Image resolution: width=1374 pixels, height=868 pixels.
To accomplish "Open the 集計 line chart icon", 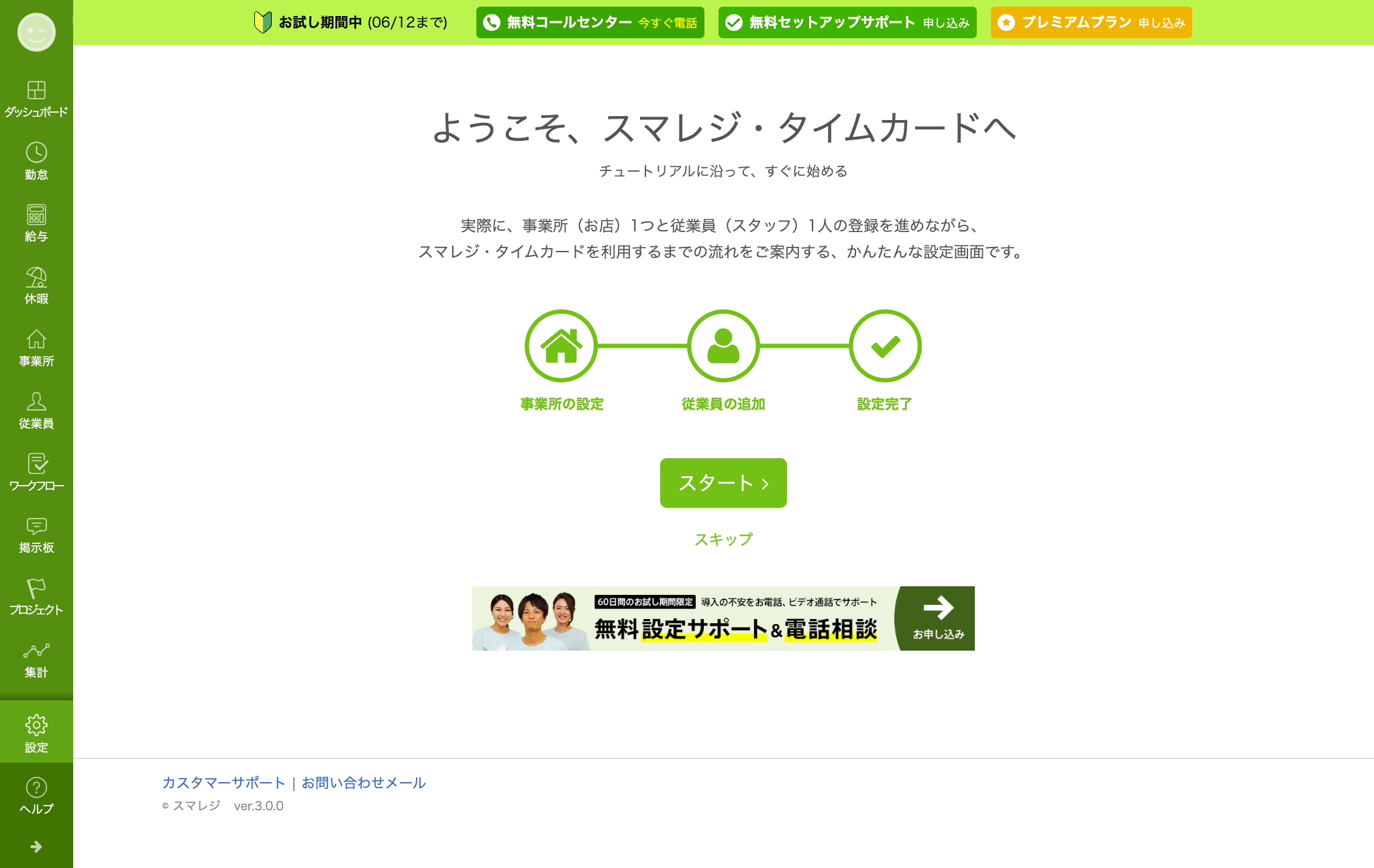I will (36, 651).
